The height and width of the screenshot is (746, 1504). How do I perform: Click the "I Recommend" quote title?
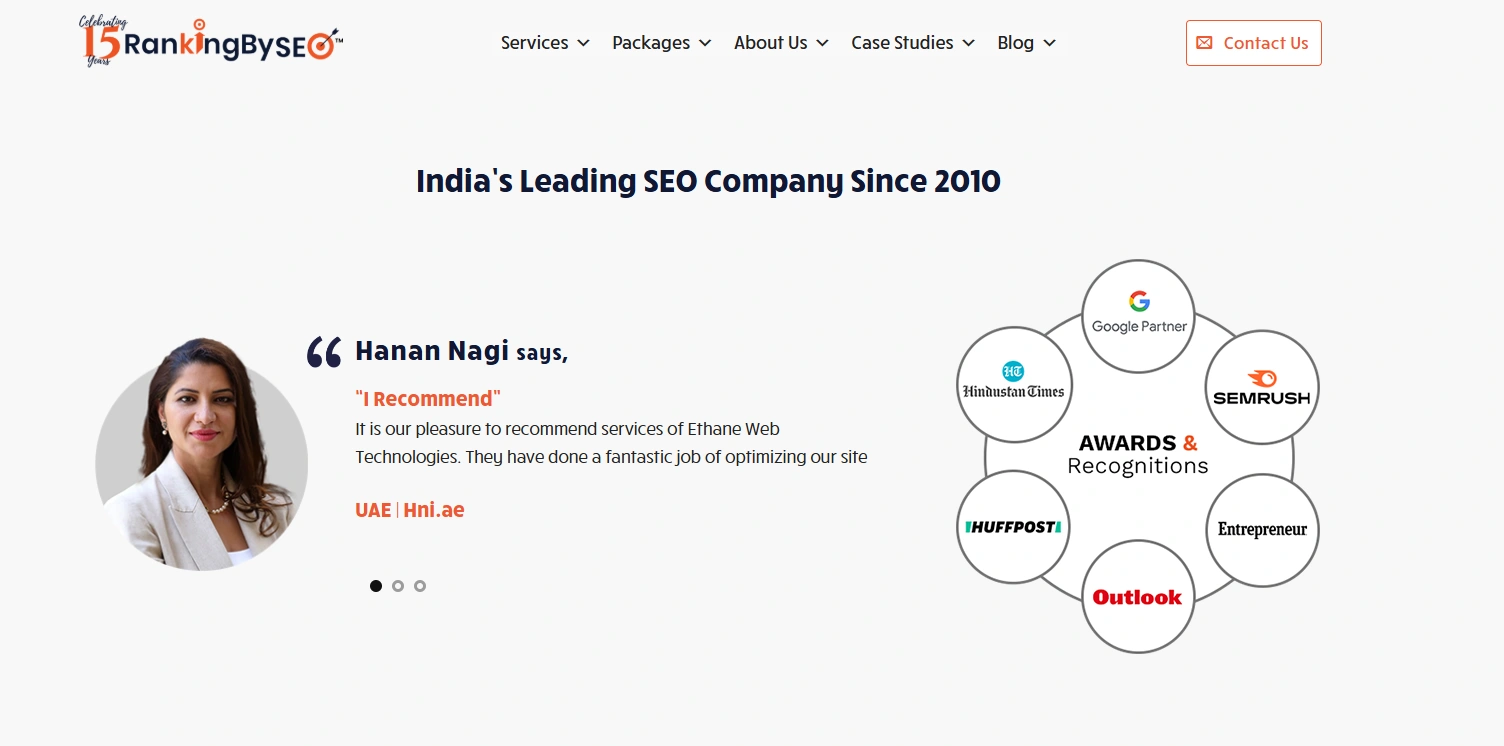tap(428, 399)
